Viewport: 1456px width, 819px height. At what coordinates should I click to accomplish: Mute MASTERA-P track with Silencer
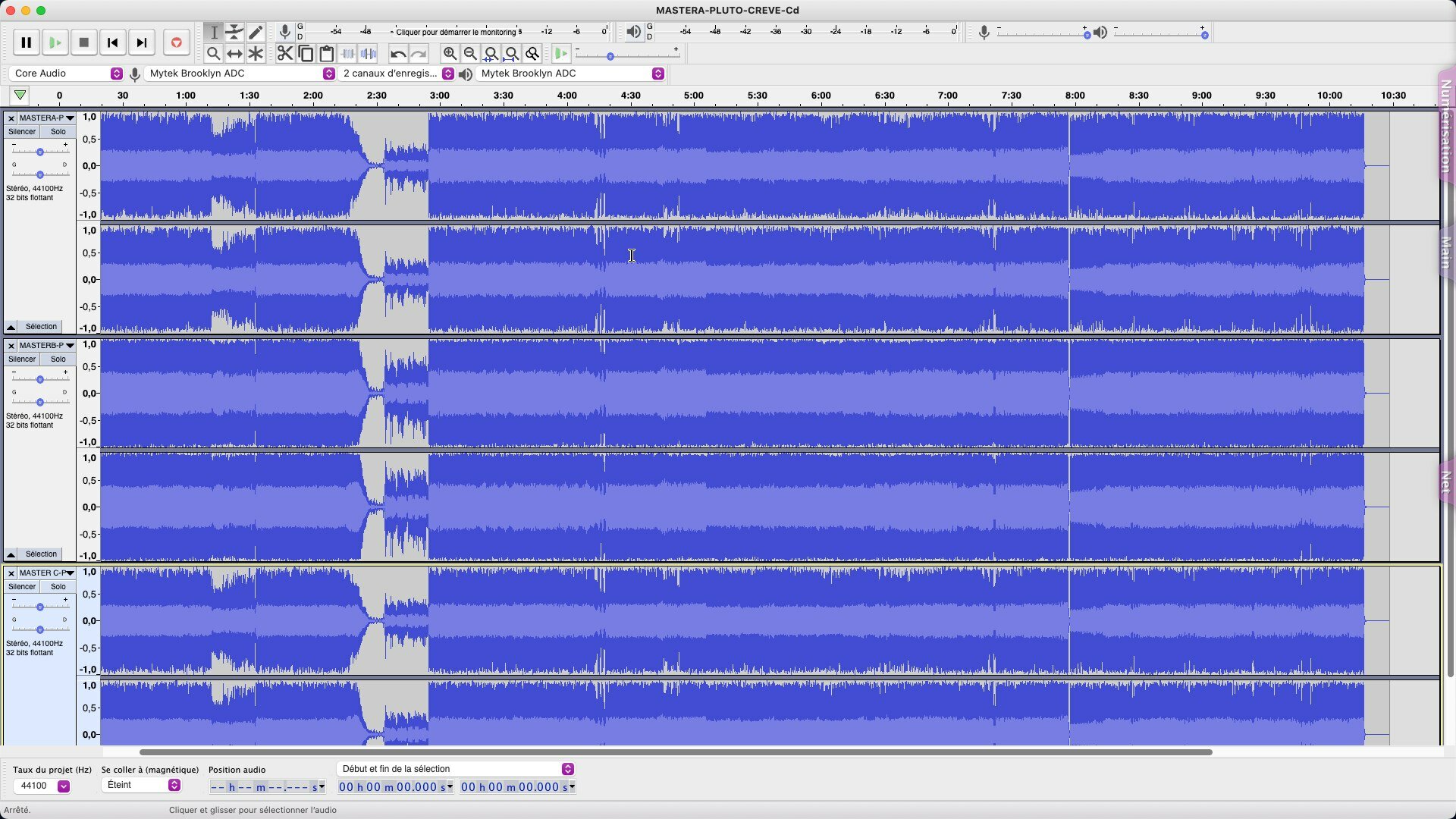tap(22, 132)
